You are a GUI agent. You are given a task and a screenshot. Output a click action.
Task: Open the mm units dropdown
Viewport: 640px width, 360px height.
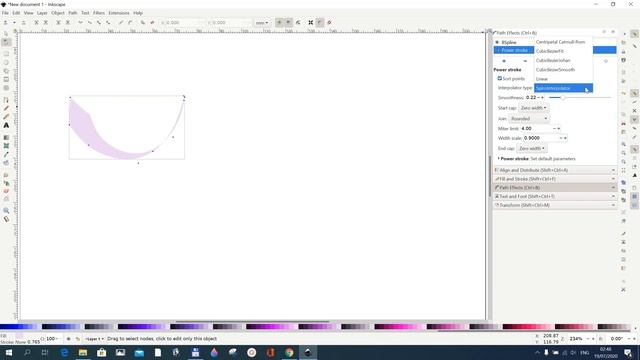(x=262, y=23)
